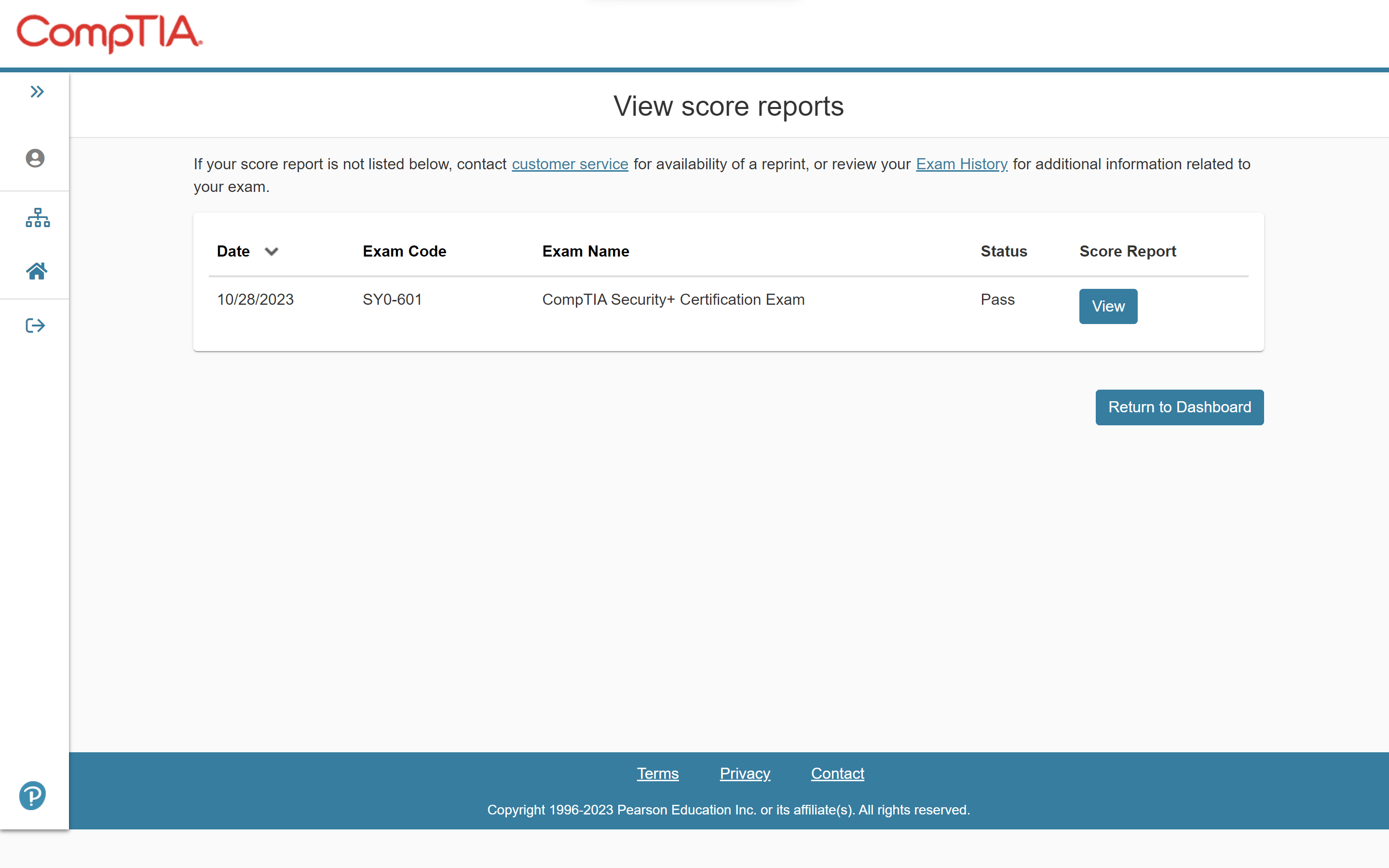
Task: Select the SY0-601 exam code cell
Action: 392,299
